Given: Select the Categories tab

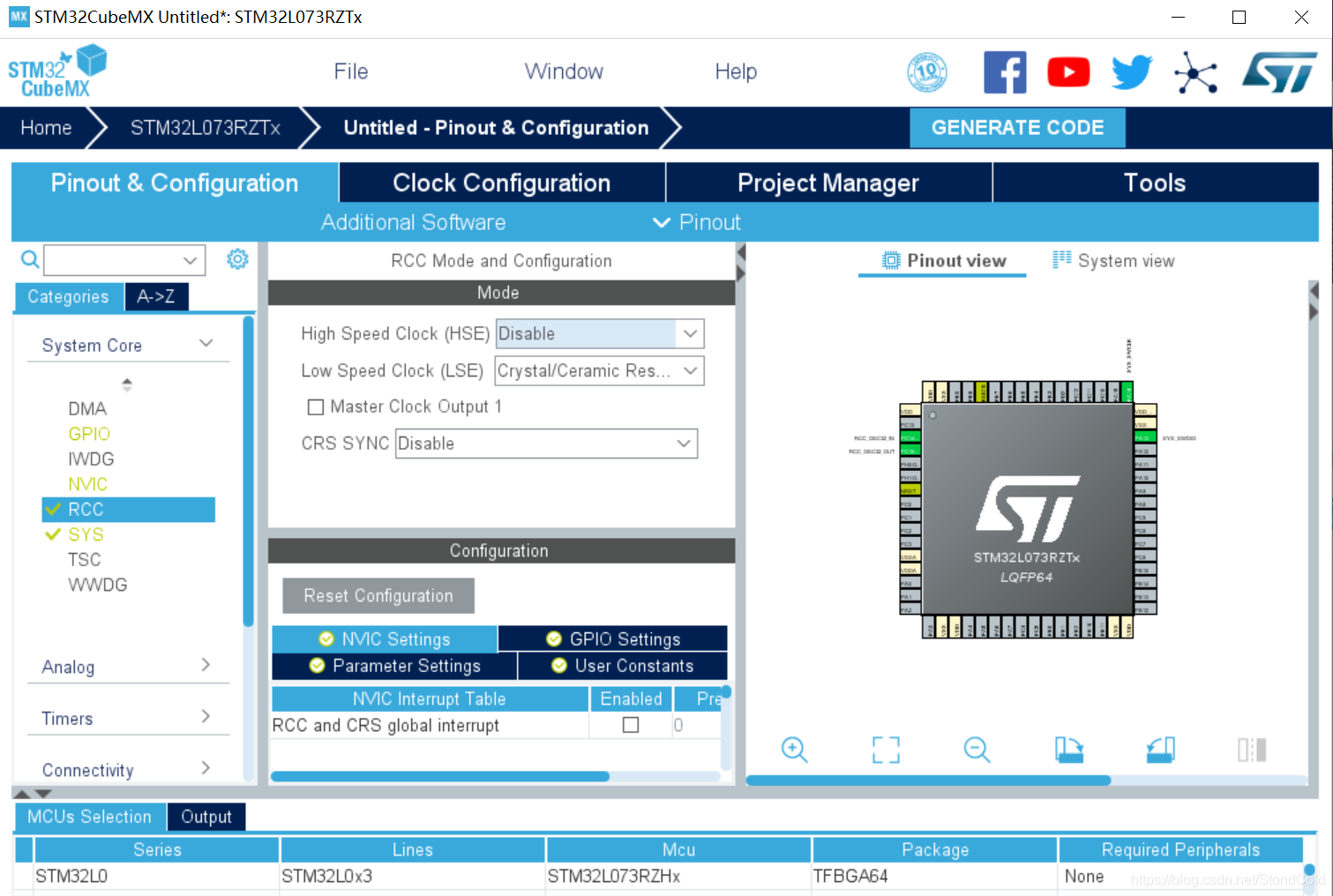Looking at the screenshot, I should [x=68, y=296].
